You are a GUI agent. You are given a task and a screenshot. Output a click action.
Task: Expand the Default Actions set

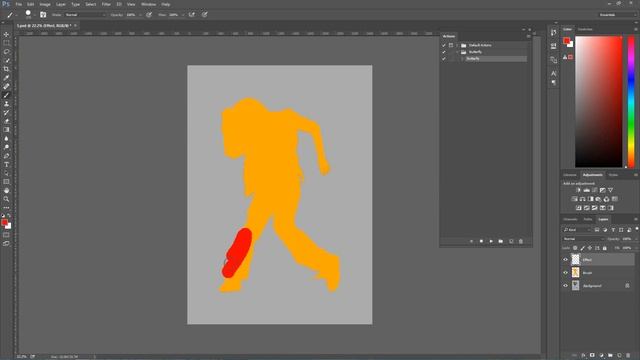click(x=458, y=45)
